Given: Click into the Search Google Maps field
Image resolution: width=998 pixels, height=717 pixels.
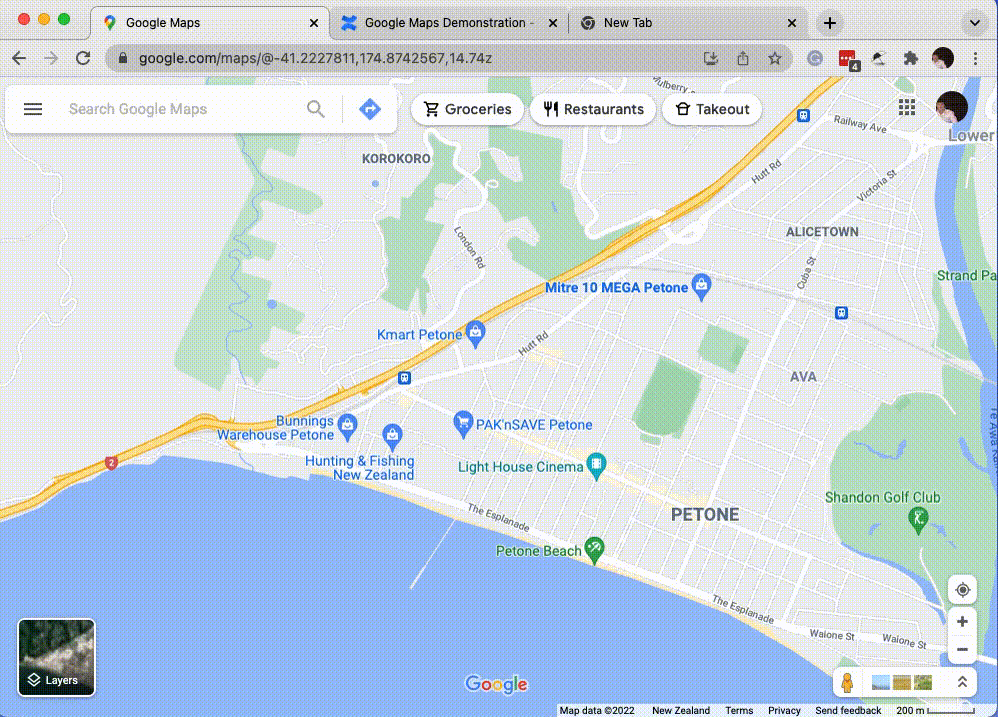Looking at the screenshot, I should click(x=183, y=109).
